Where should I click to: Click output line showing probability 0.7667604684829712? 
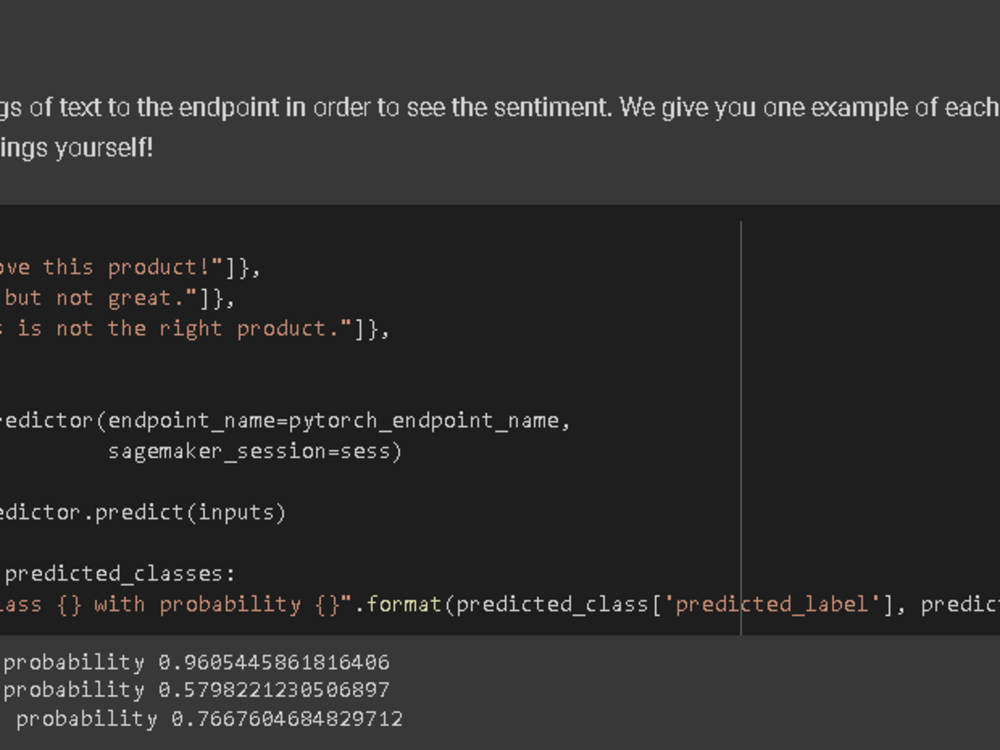(200, 718)
